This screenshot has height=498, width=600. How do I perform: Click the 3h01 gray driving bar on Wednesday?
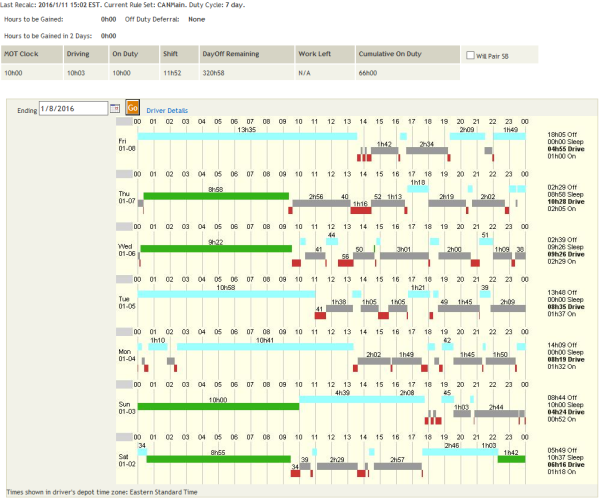click(404, 256)
